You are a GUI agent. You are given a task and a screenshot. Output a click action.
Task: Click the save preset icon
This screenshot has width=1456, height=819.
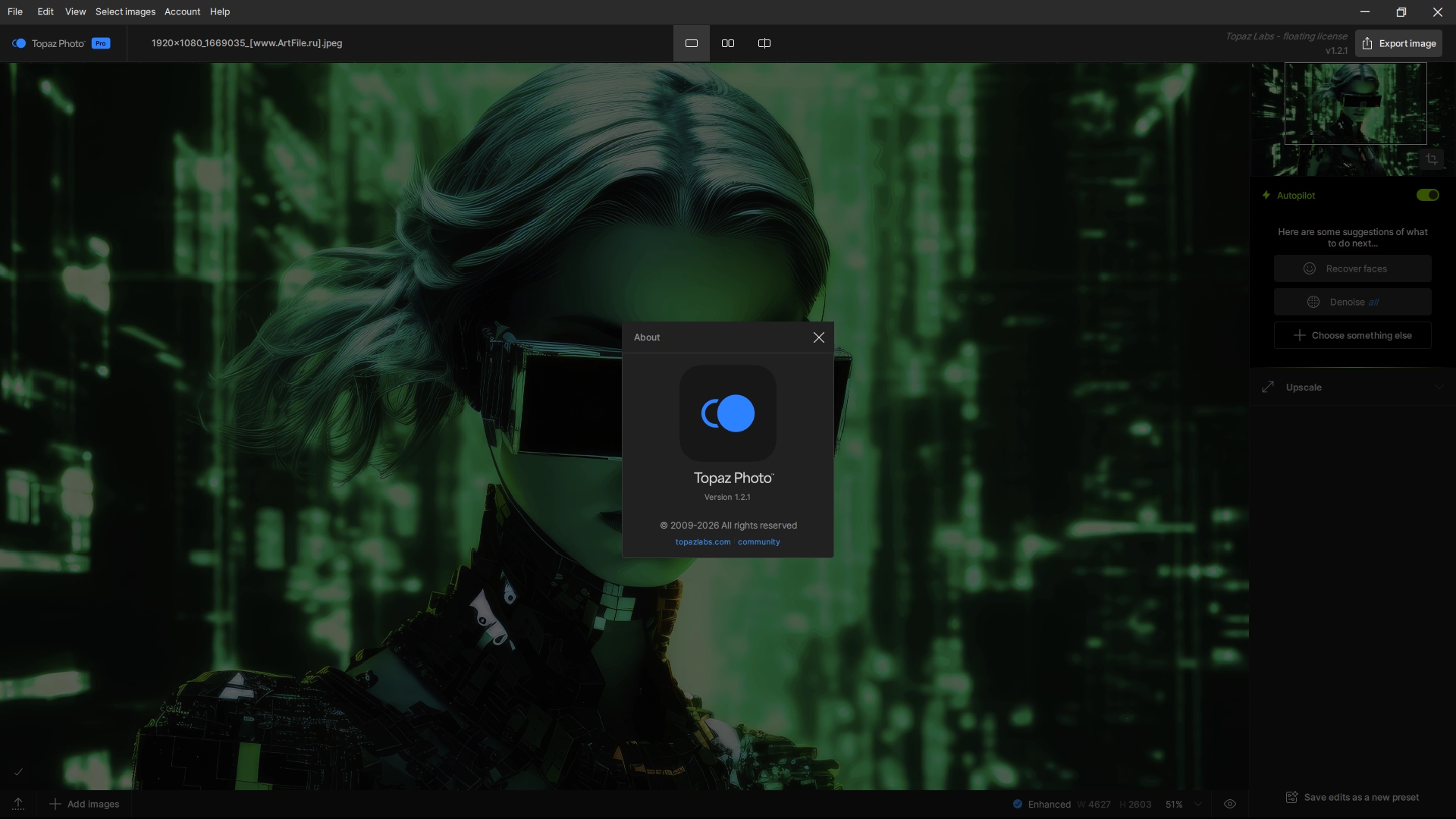pyautogui.click(x=1291, y=797)
